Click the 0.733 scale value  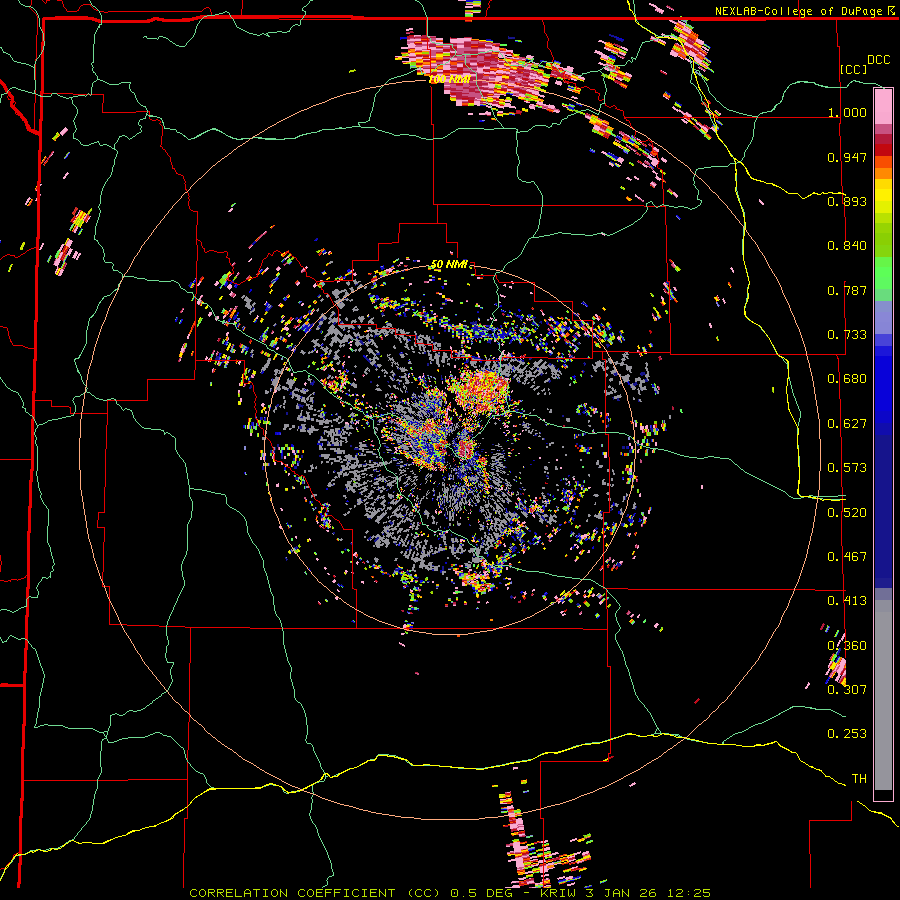pyautogui.click(x=847, y=335)
